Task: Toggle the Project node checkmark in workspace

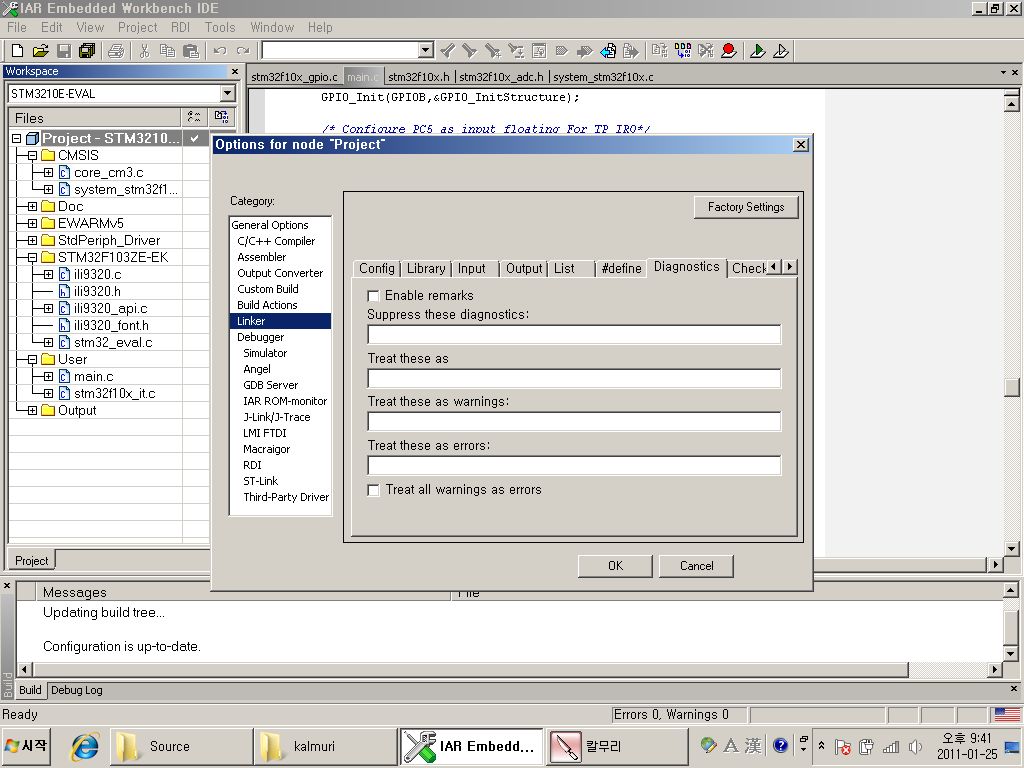Action: (195, 138)
